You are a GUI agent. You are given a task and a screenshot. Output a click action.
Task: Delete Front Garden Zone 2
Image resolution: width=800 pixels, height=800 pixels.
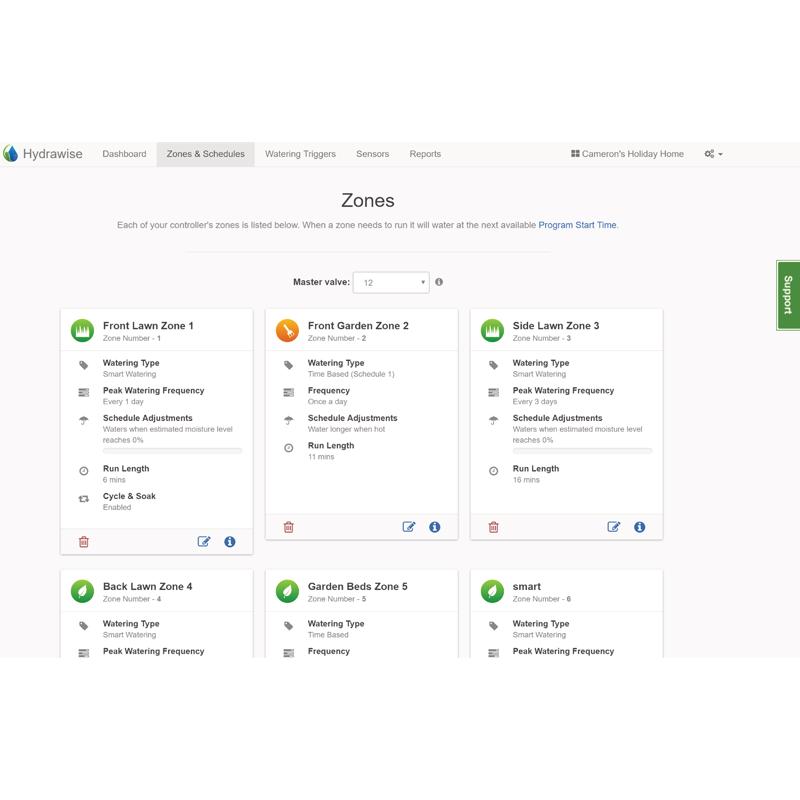289,527
